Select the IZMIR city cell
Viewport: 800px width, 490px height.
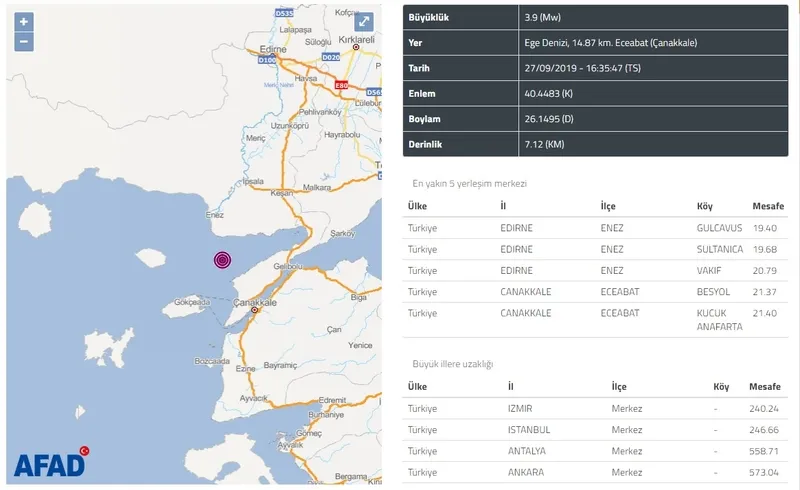point(520,408)
